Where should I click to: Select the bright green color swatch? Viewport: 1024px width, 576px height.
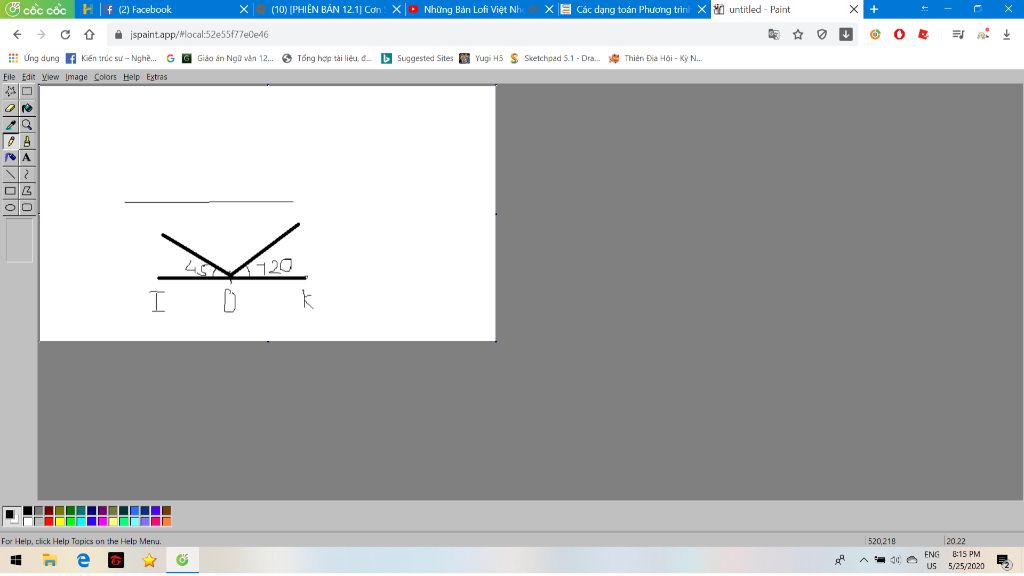71,521
